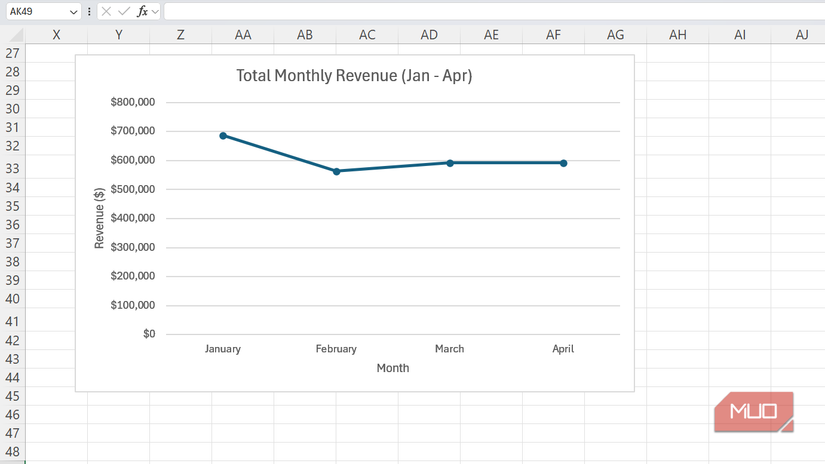Click inside the formula bar input
The image size is (825, 464).
[x=490, y=11]
